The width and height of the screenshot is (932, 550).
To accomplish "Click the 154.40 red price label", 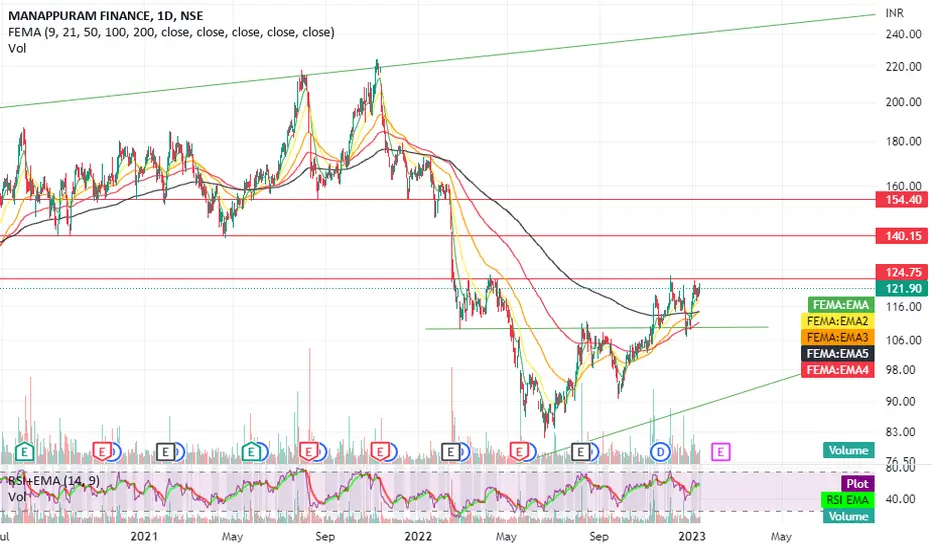I will pos(902,200).
